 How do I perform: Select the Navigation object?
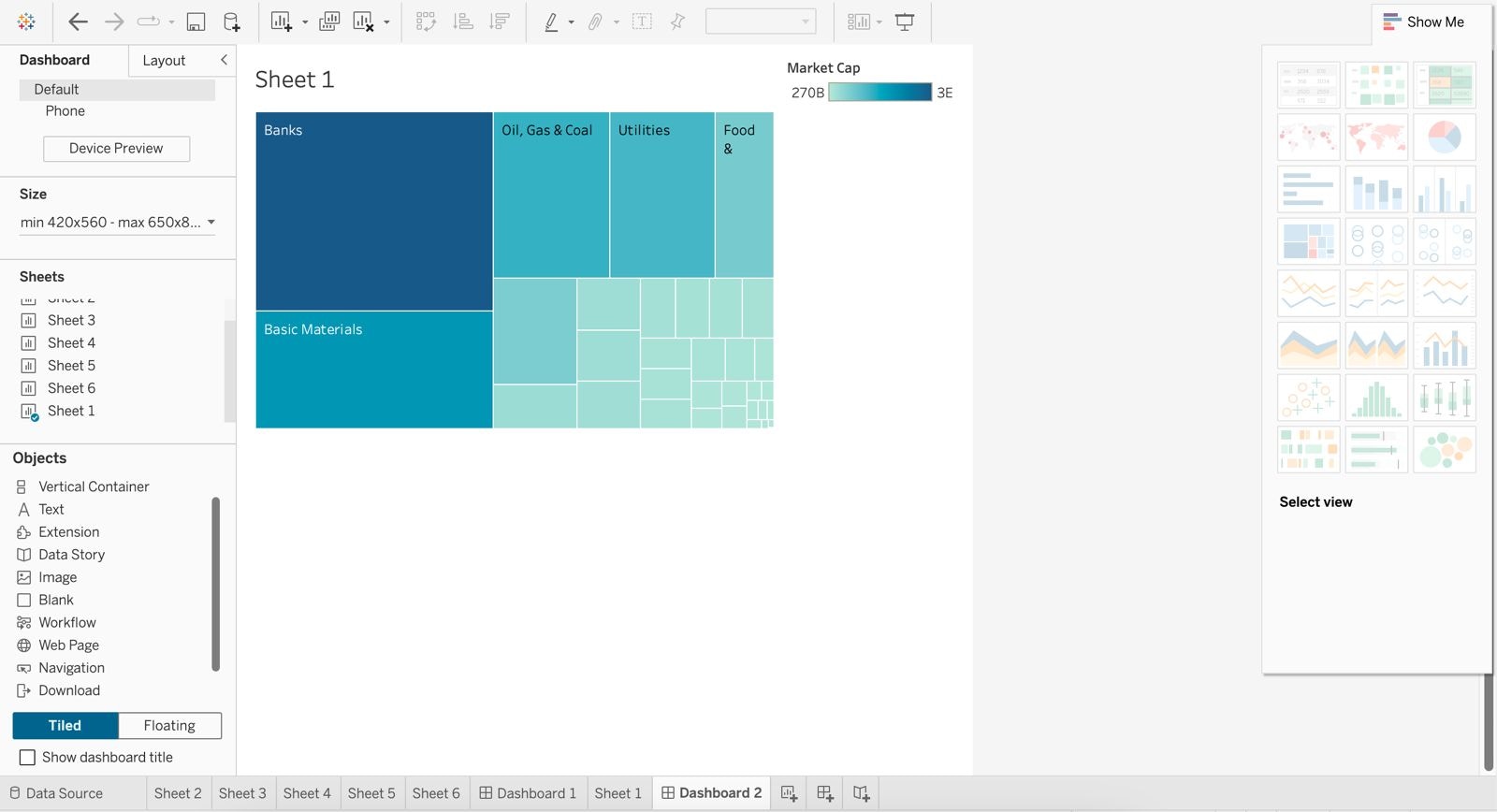pyautogui.click(x=71, y=668)
